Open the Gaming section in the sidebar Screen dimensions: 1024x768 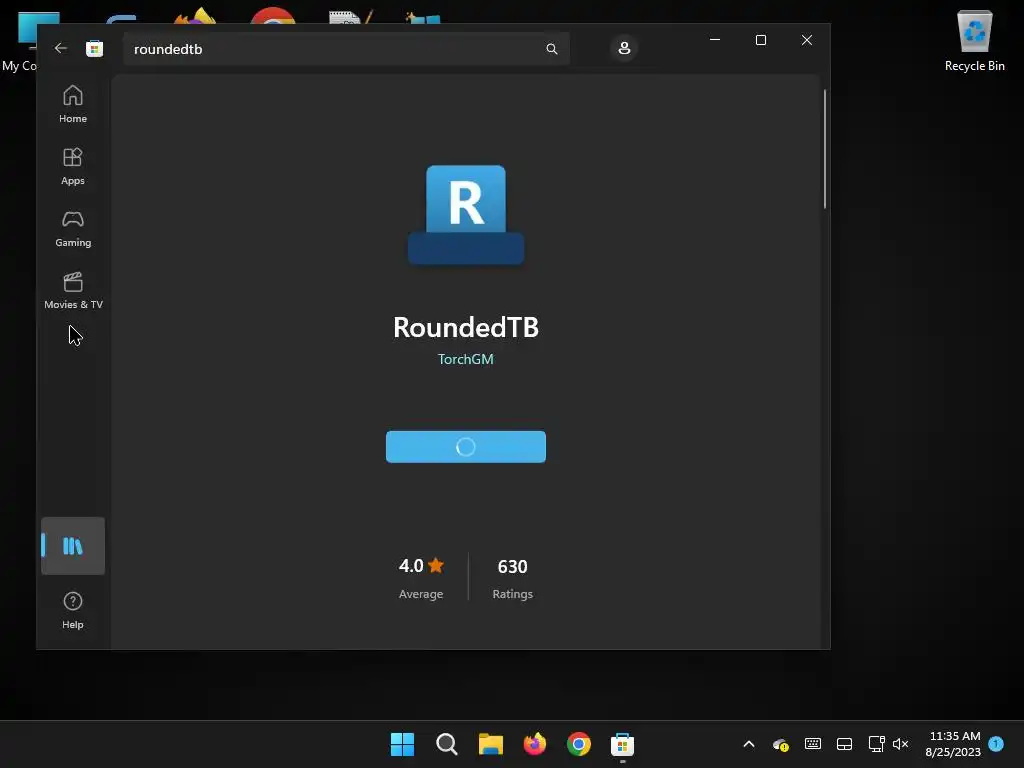point(73,229)
